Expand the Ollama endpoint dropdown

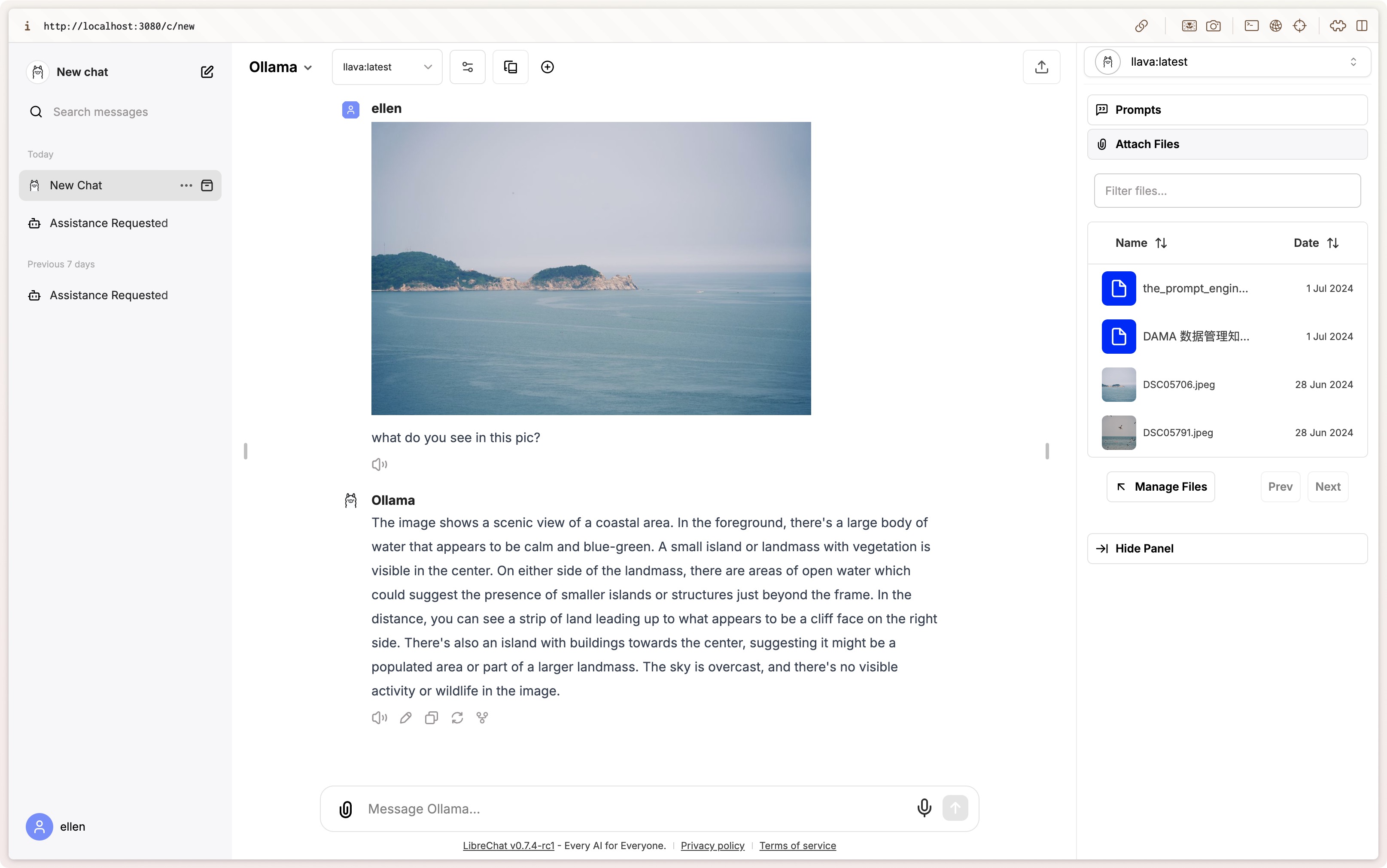281,67
